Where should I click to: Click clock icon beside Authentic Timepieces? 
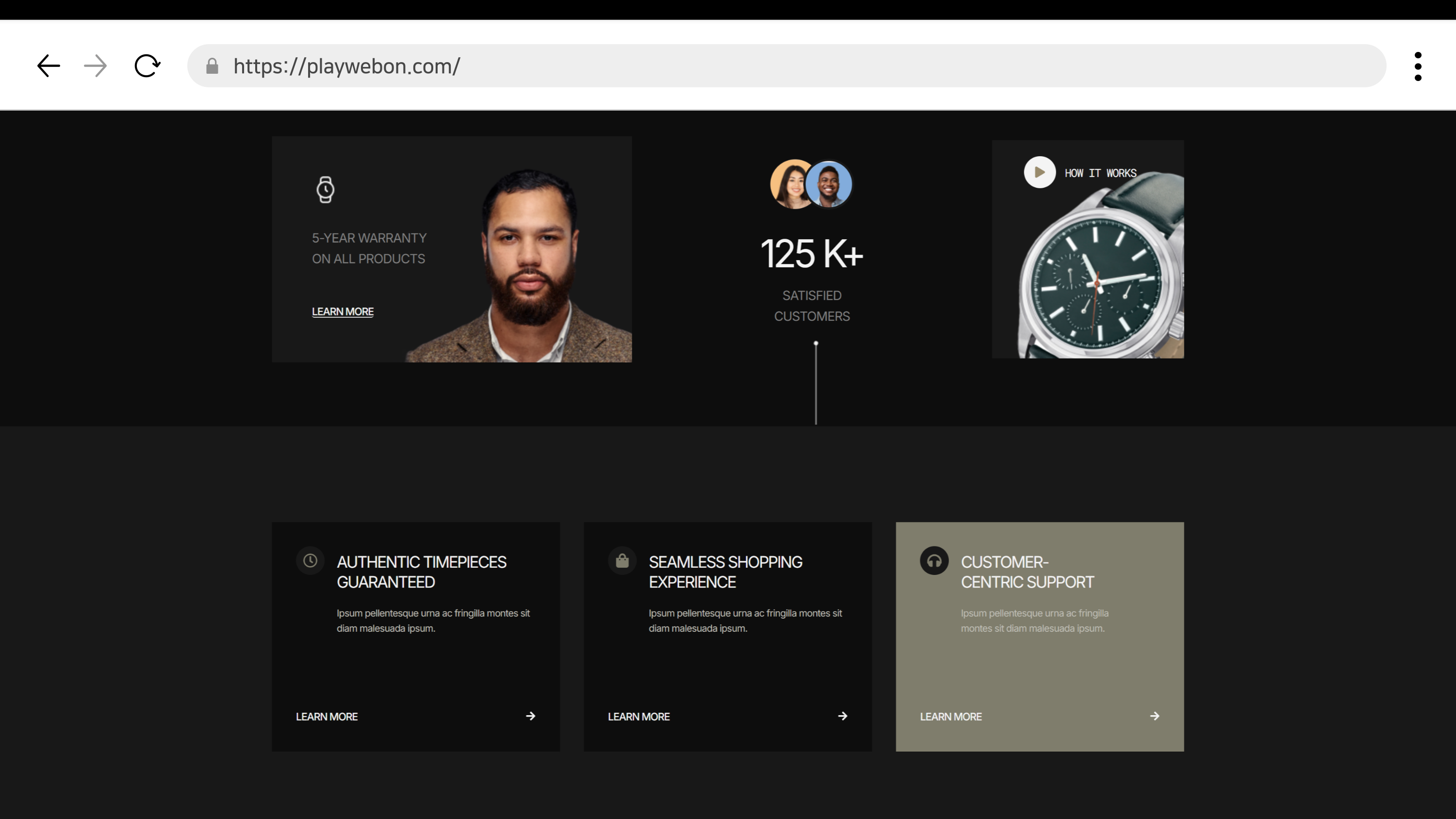(311, 561)
